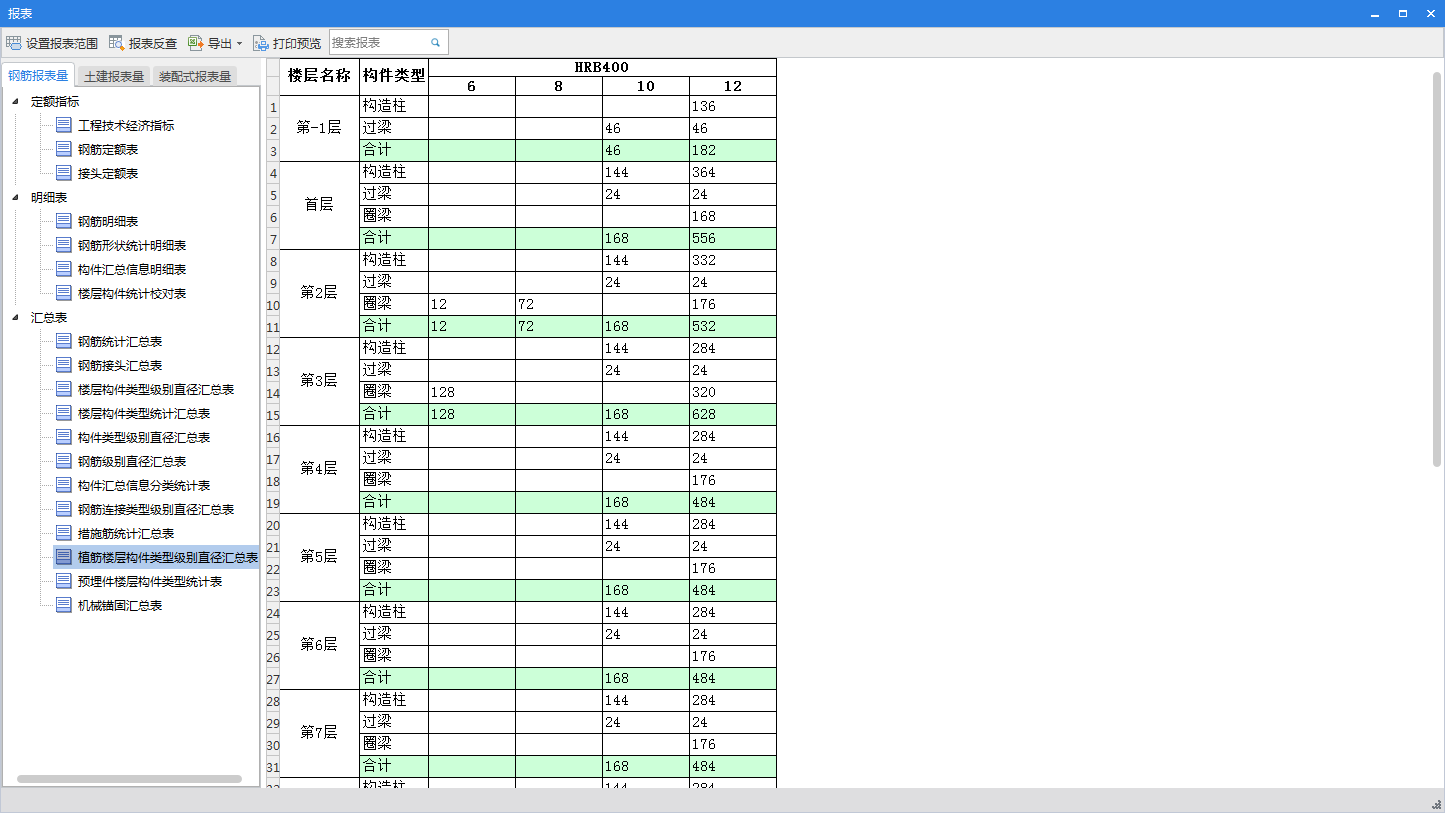Open the 钢筋接头汇总表 report
This screenshot has height=813, width=1445.
120,365
